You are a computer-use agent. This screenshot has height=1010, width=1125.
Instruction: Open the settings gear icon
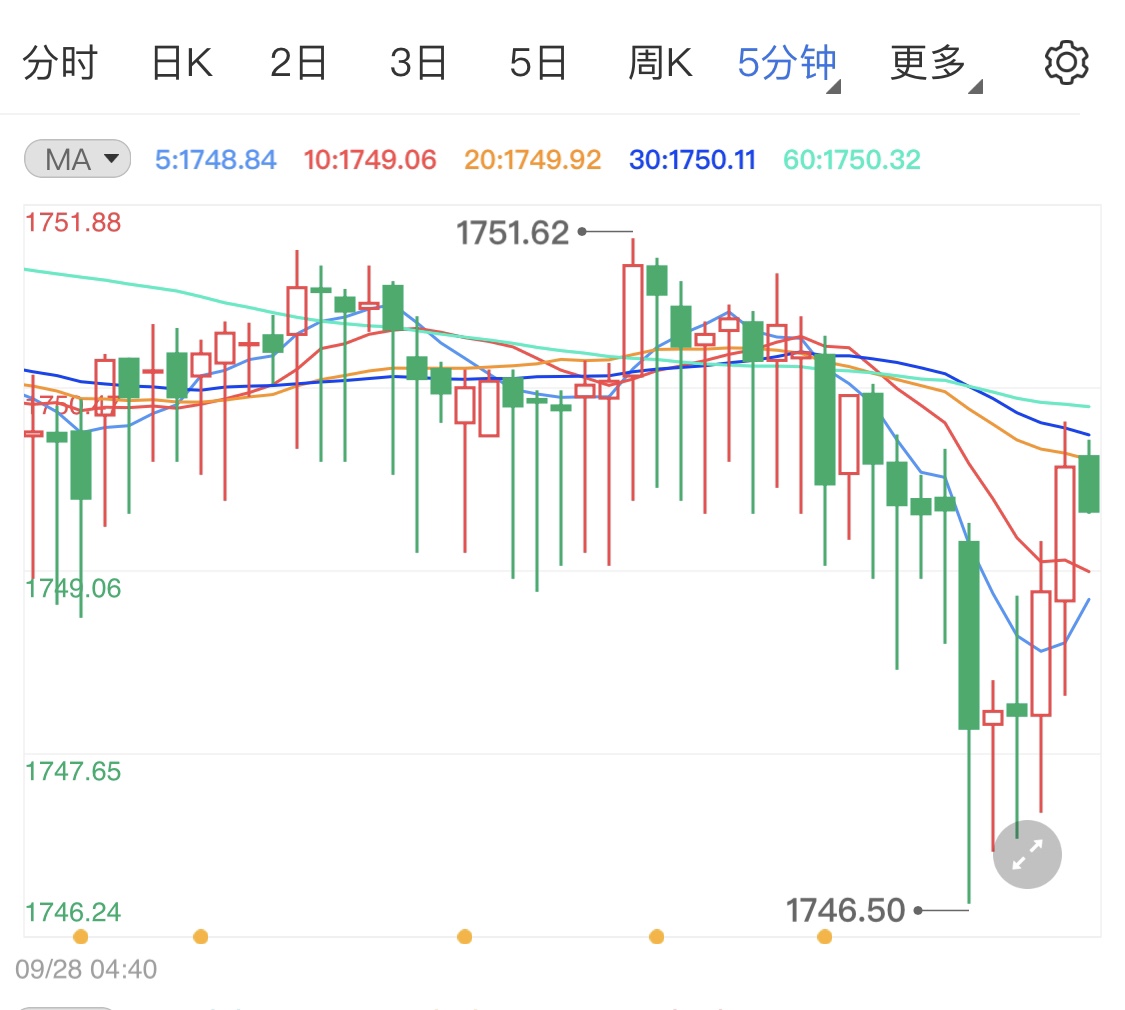coord(1066,62)
